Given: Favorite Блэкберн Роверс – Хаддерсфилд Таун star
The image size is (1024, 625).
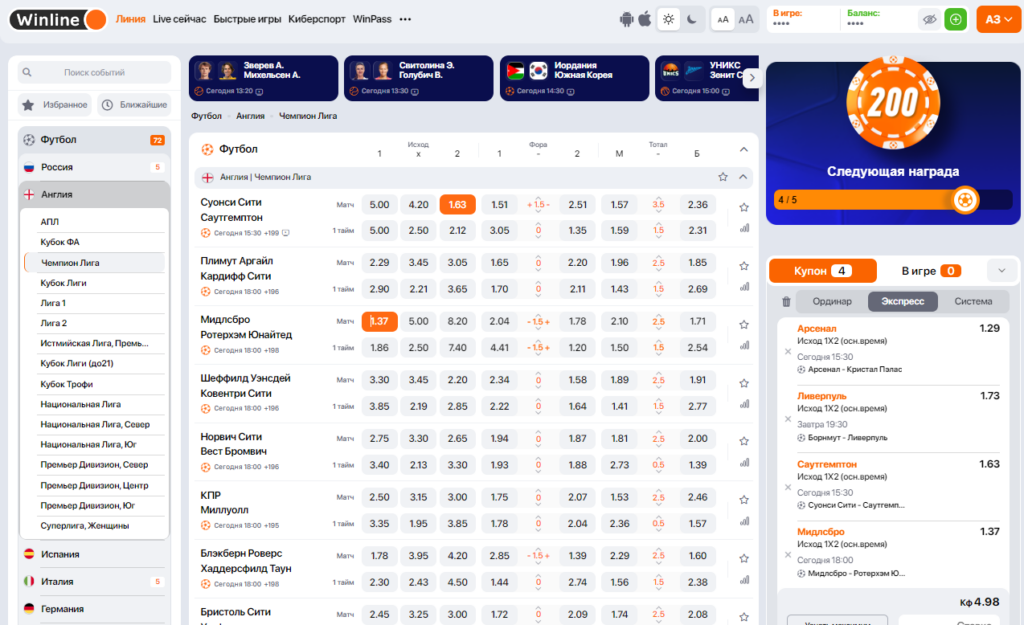Looking at the screenshot, I should (x=744, y=559).
